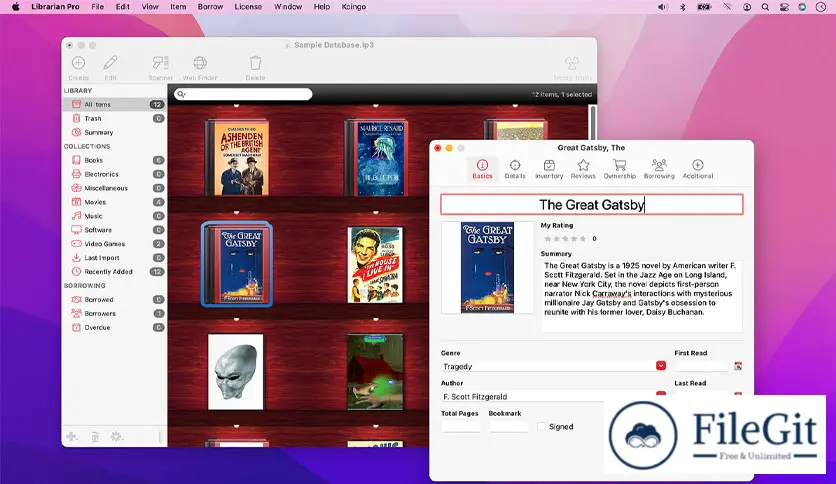Click the First Read date field
The height and width of the screenshot is (484, 836).
[701, 366]
